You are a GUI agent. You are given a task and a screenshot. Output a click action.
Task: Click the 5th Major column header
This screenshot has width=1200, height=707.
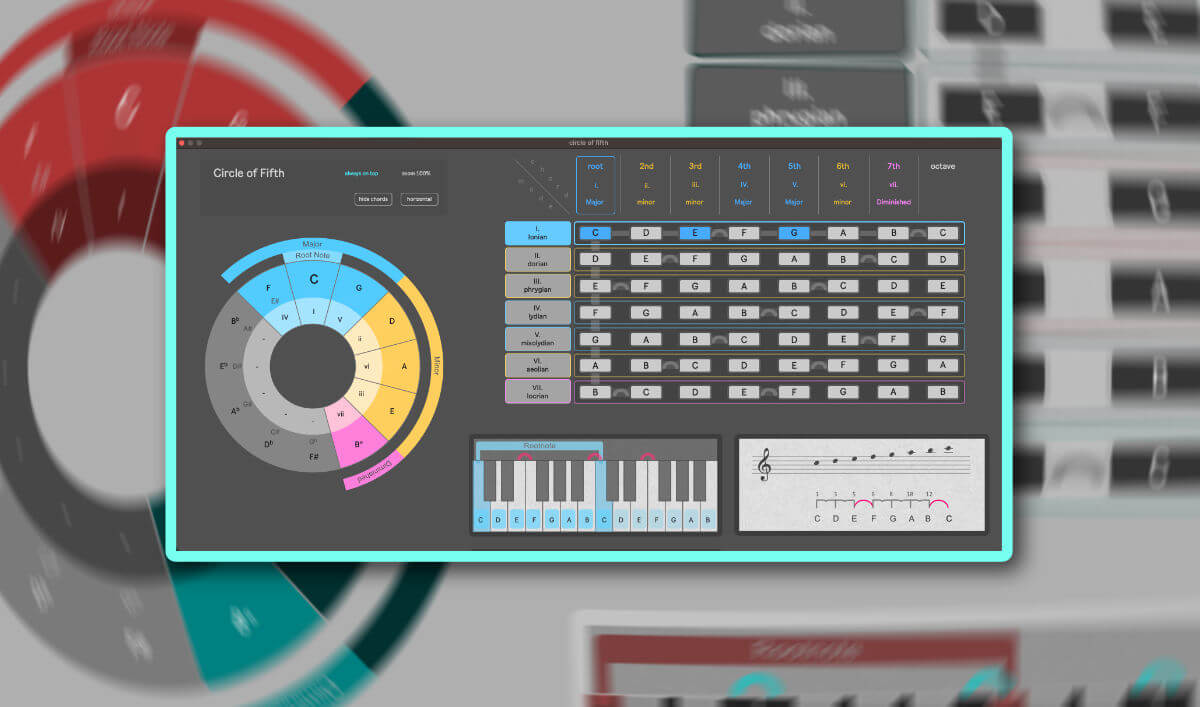coord(794,184)
